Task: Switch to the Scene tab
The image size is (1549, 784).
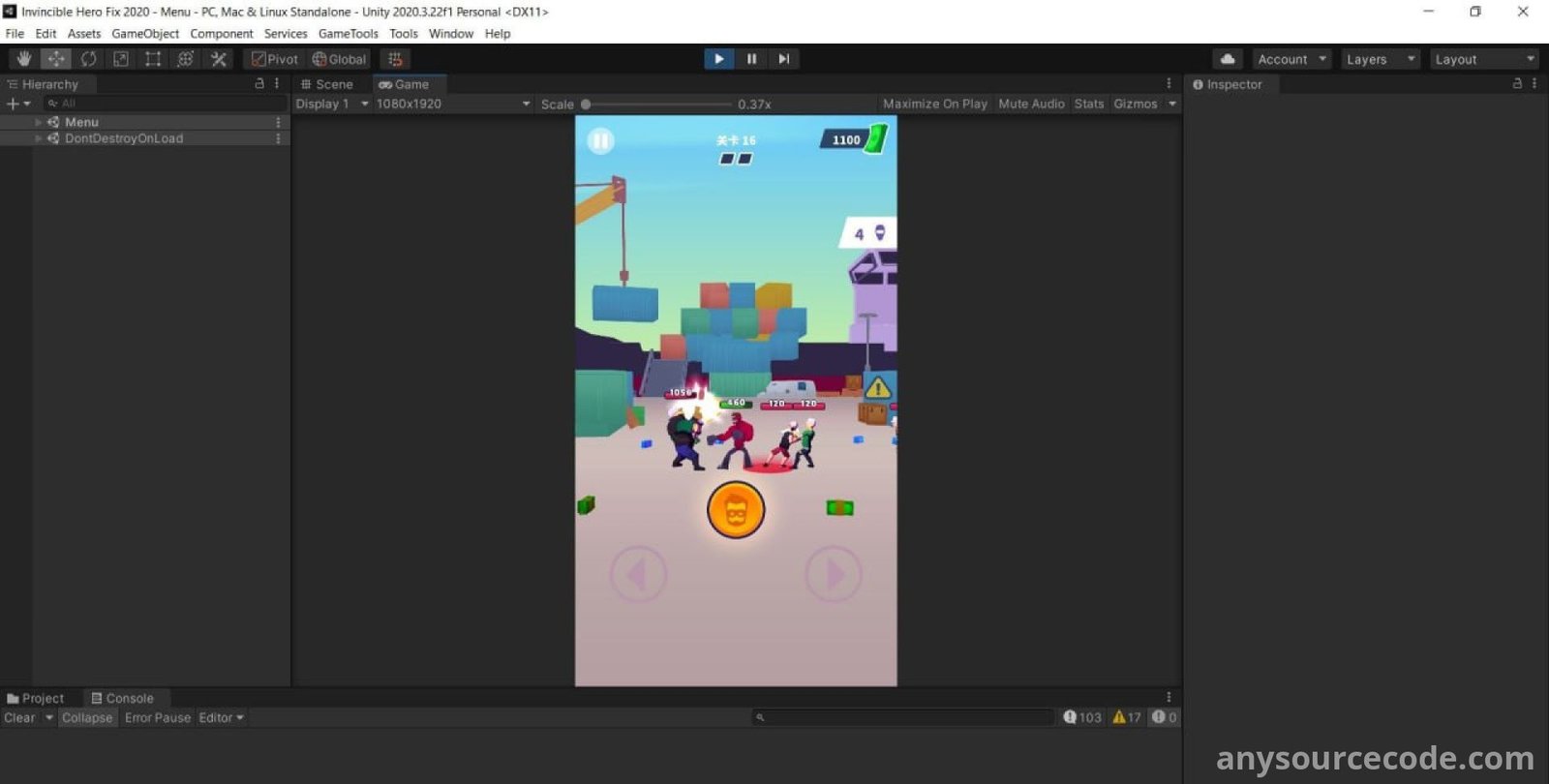Action: click(327, 84)
